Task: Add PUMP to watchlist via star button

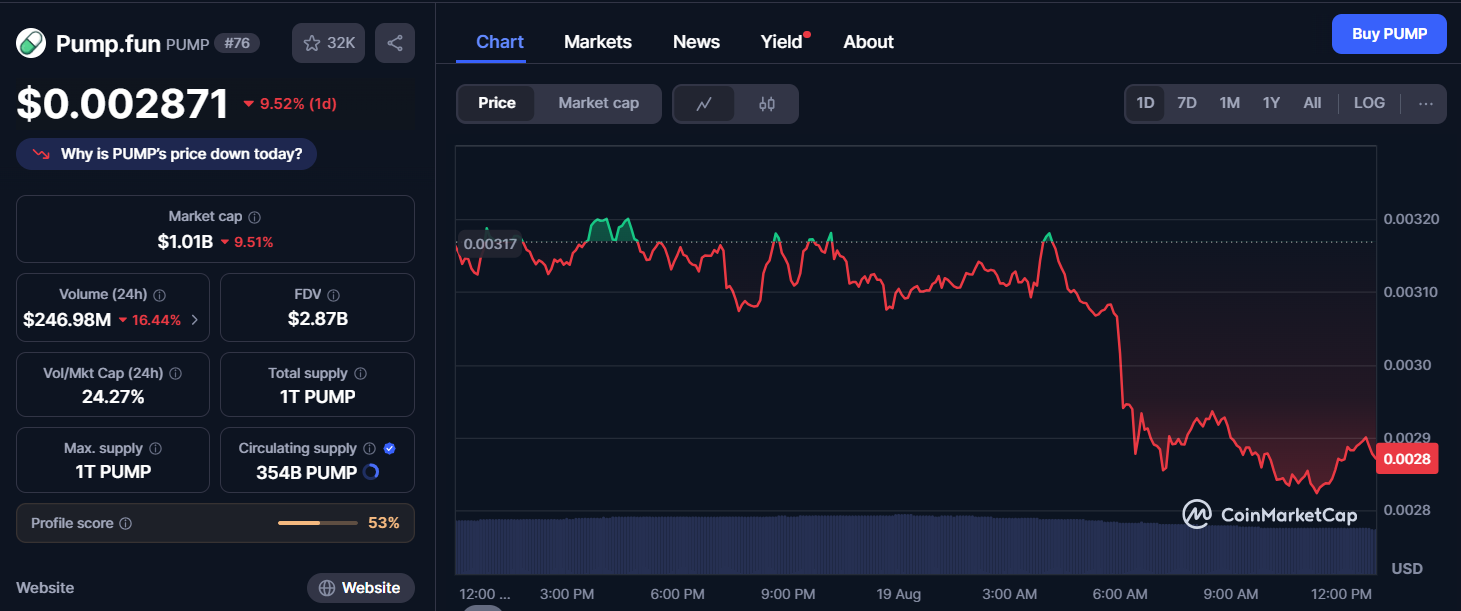Action: (x=329, y=43)
